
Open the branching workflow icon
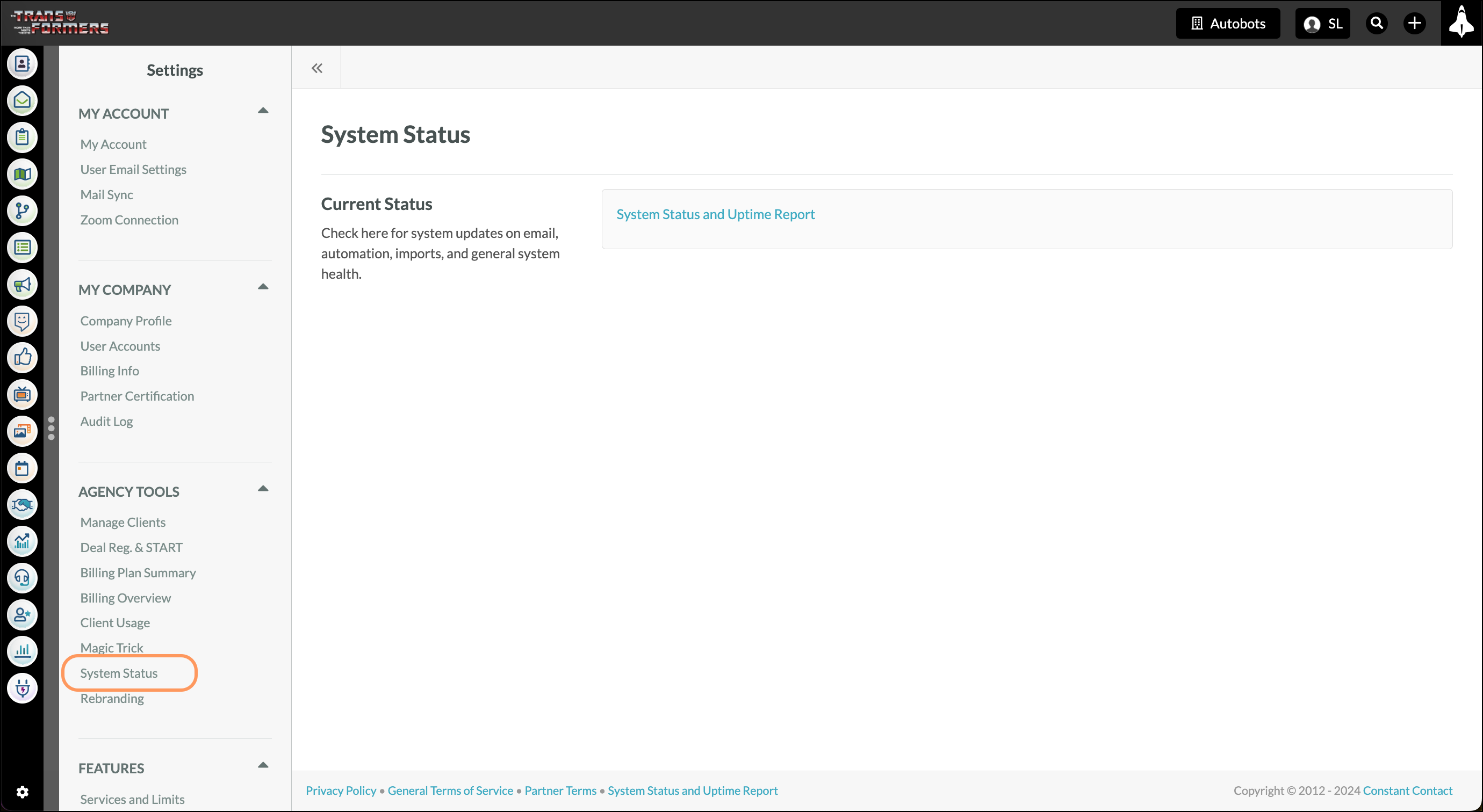point(22,211)
